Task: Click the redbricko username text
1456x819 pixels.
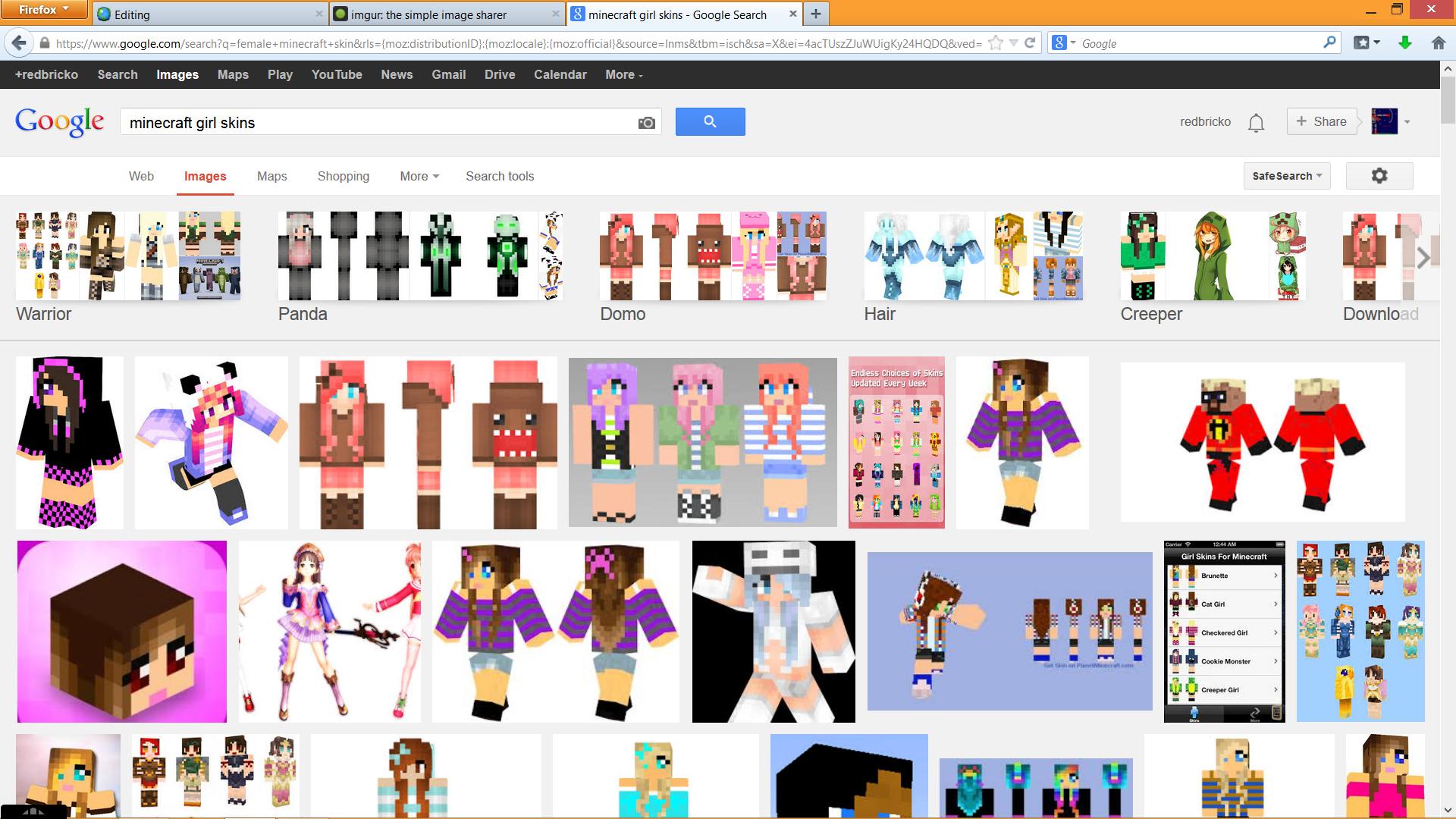Action: click(x=1205, y=122)
